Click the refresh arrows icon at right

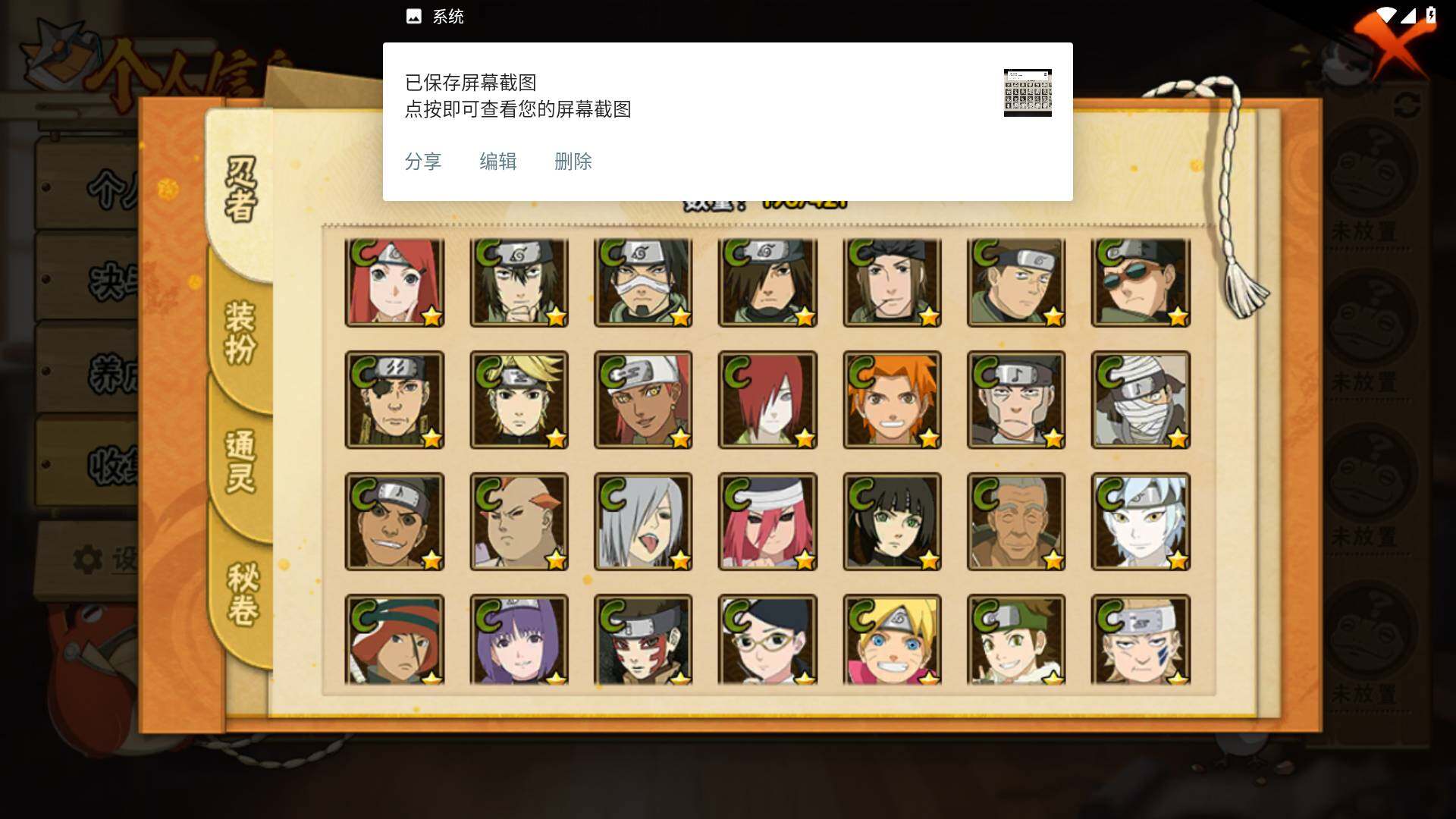pos(1407,105)
